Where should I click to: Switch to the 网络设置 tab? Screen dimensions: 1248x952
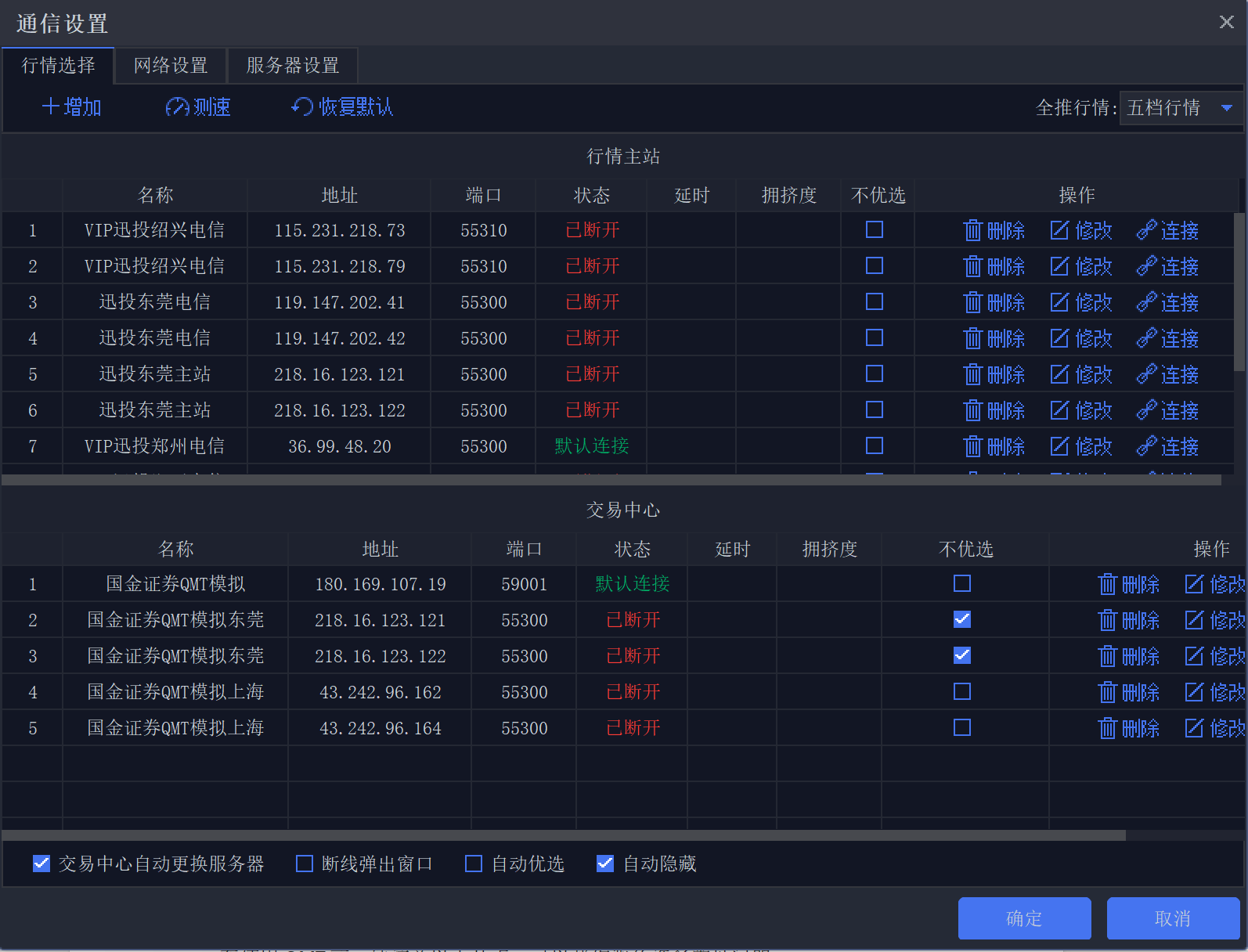point(171,66)
